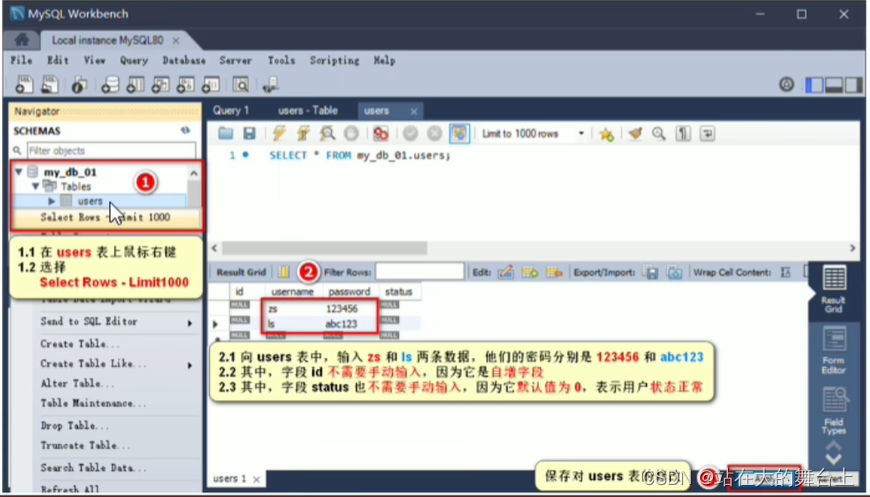Viewport: 870px width, 497px height.
Task: Click the new SQL tab toolbar icon
Action: [x=24, y=84]
